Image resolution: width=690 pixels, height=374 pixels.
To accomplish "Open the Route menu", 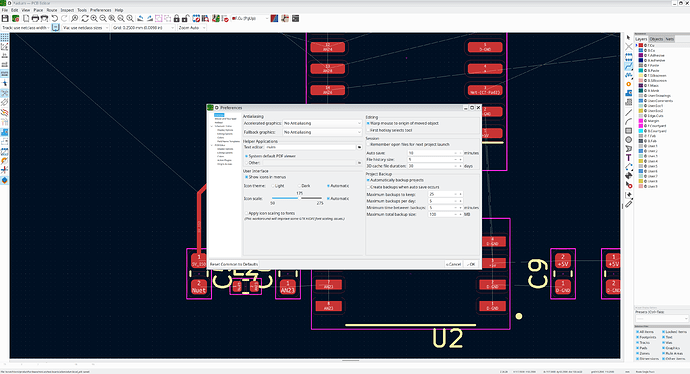I will pos(52,10).
